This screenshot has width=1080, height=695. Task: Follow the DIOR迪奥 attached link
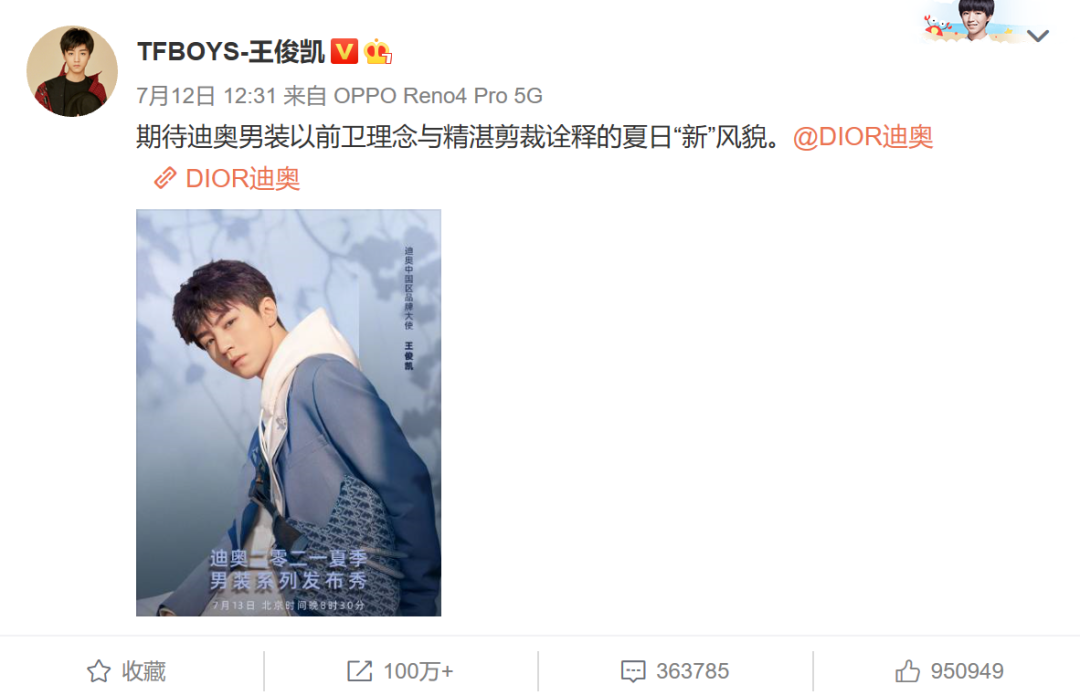242,178
